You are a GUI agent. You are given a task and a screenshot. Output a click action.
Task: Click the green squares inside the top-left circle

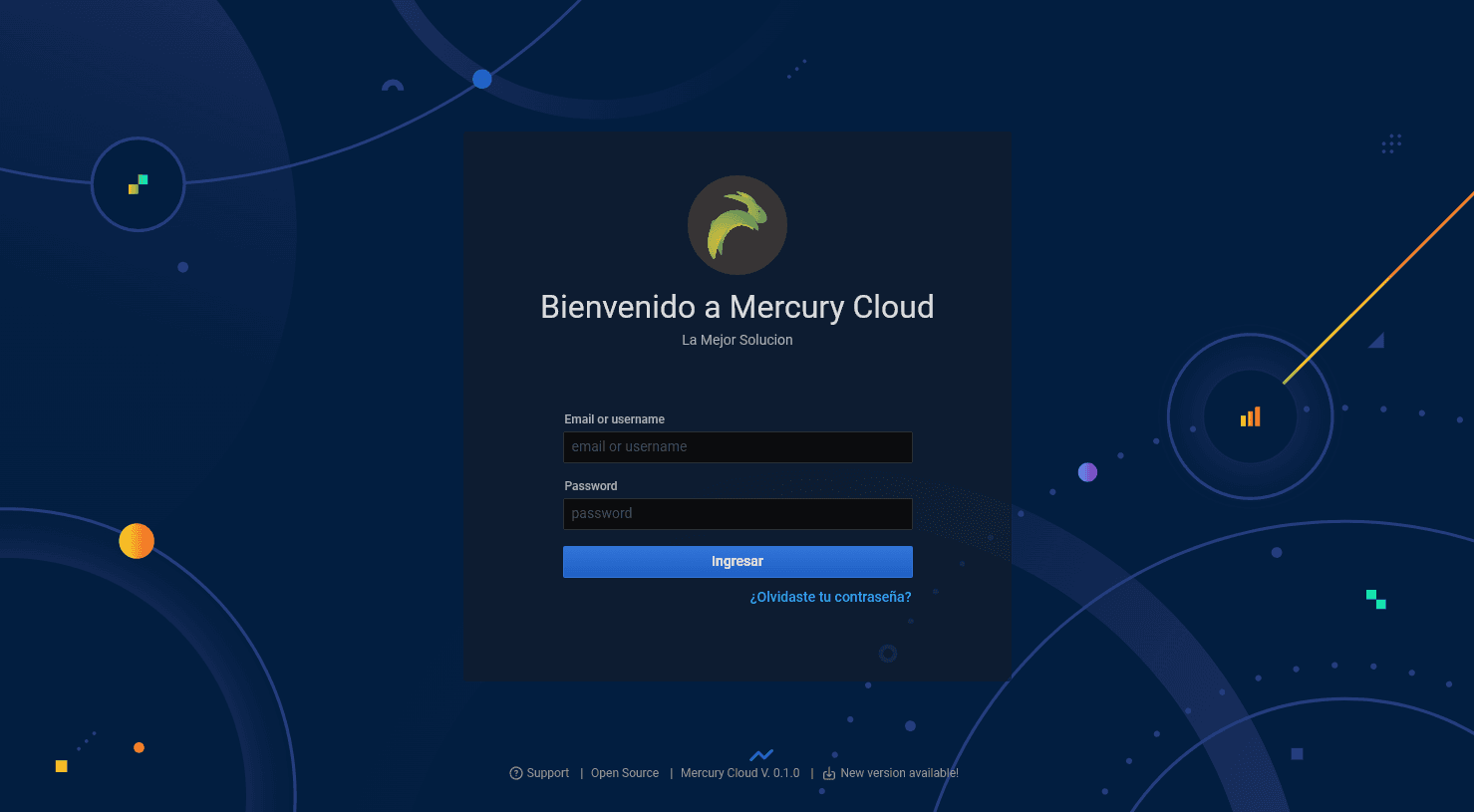point(138,183)
